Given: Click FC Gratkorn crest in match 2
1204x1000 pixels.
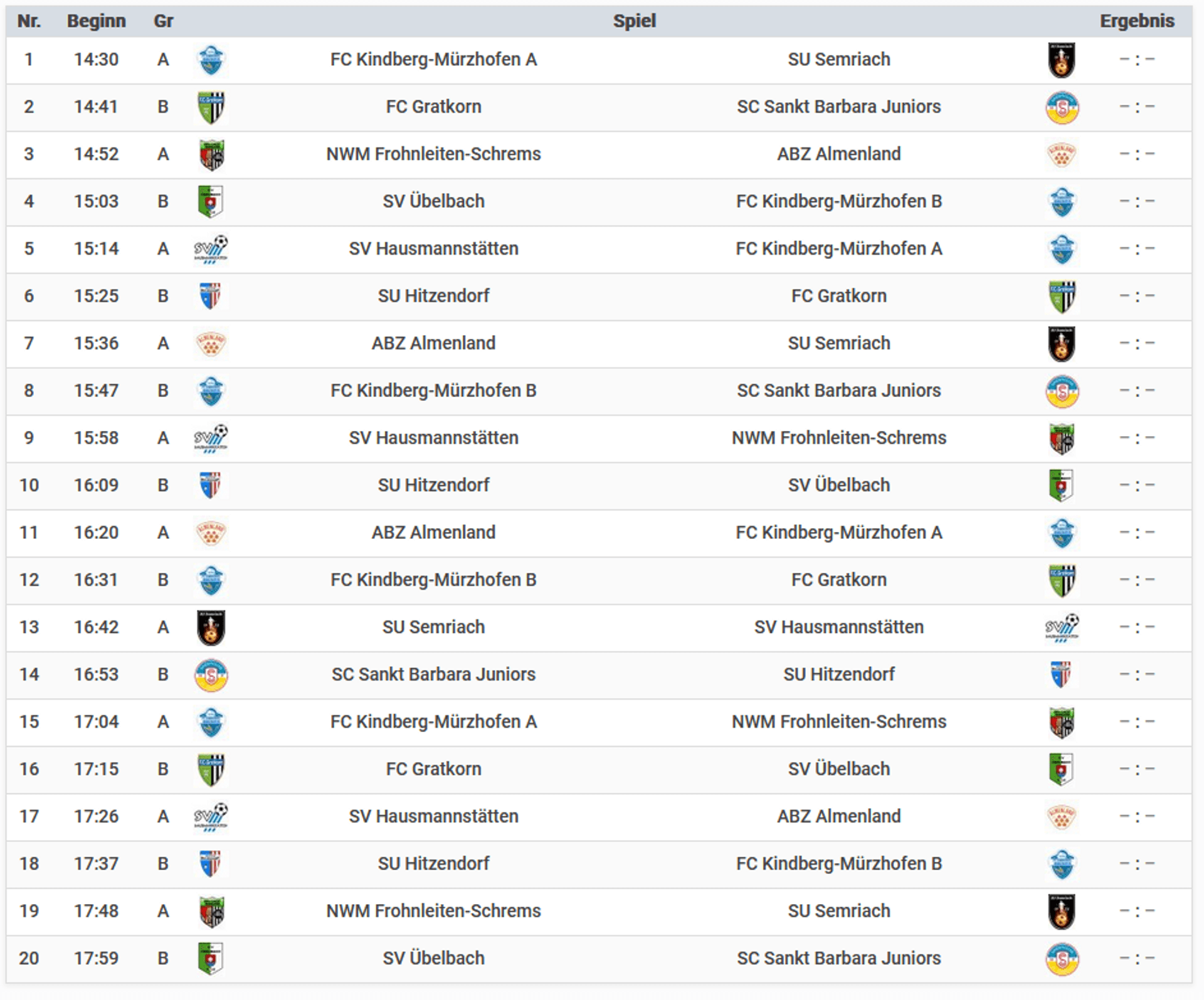Looking at the screenshot, I should [211, 107].
